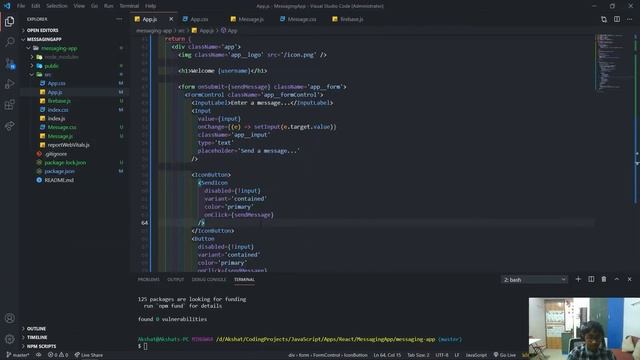Expand the node_modules folder
The image size is (640, 360).
pos(61,57)
